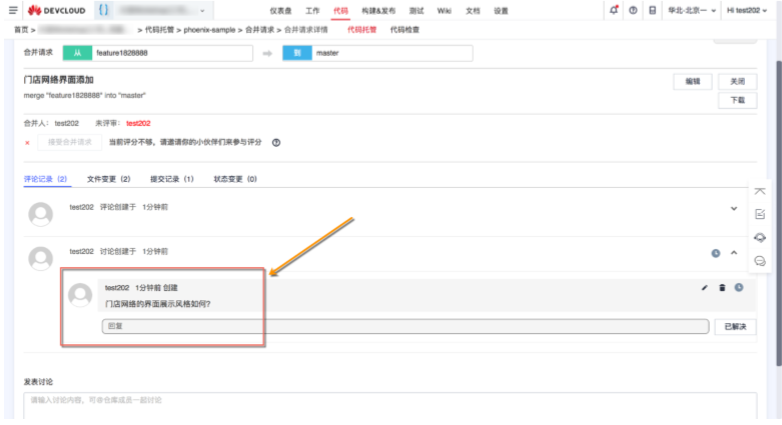The width and height of the screenshot is (782, 425).
Task: Click the 已解决 resolved button
Action: point(736,327)
